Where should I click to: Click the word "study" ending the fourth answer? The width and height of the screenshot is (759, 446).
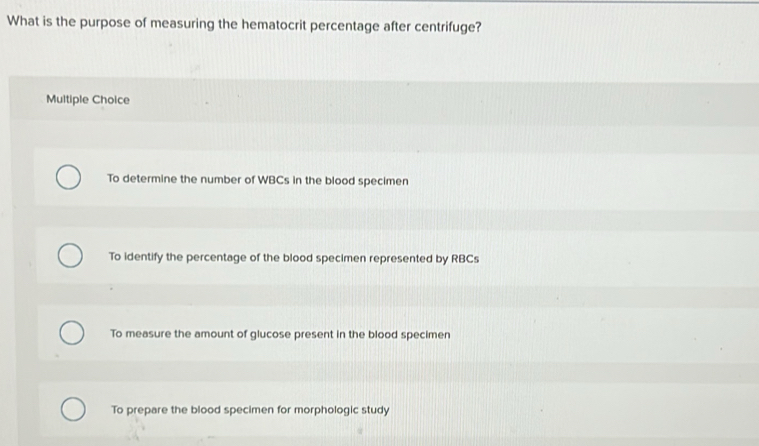tap(375, 410)
